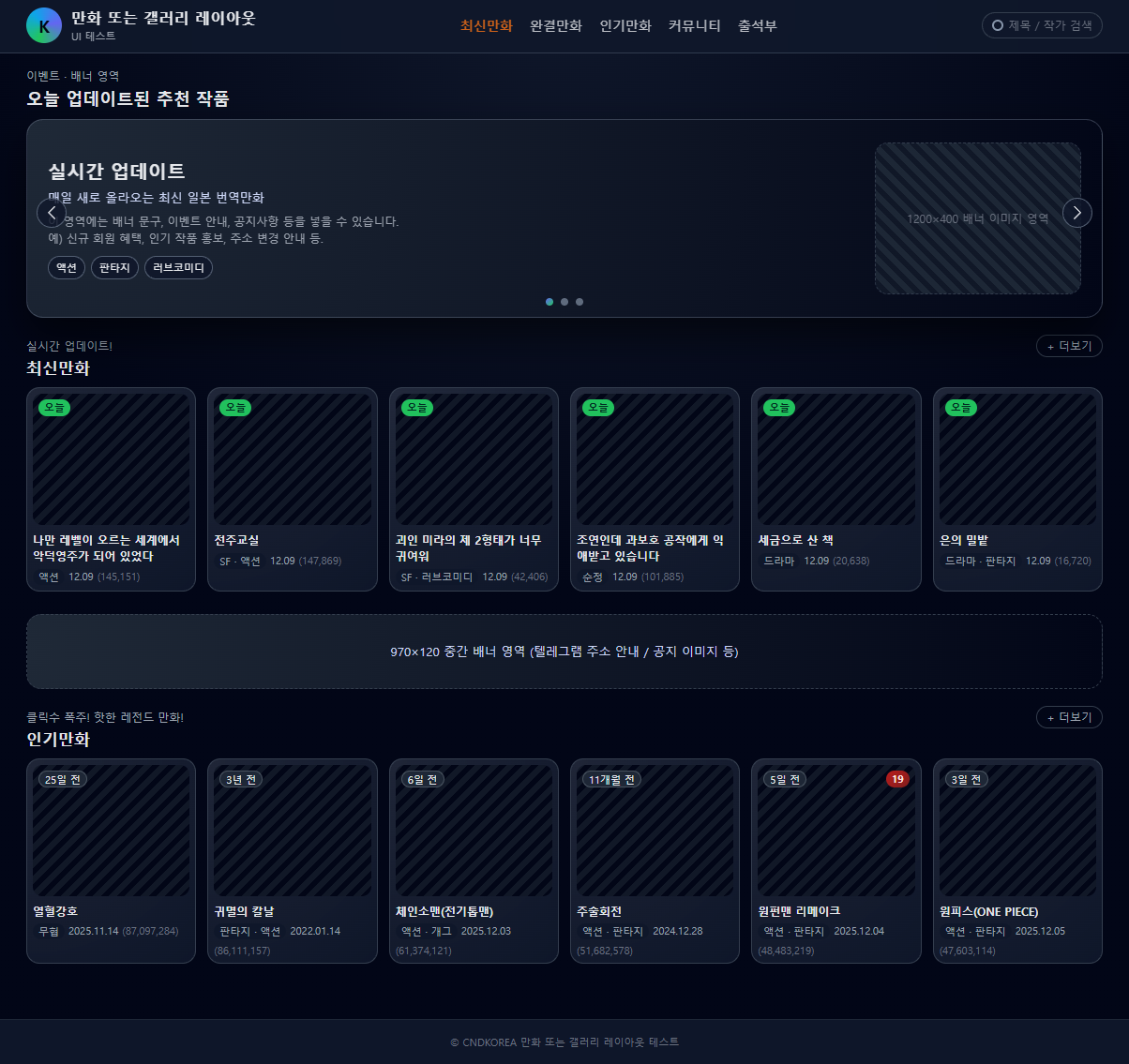The height and width of the screenshot is (1064, 1129).
Task: Open the 완결만화 menu tab
Action: (x=556, y=26)
